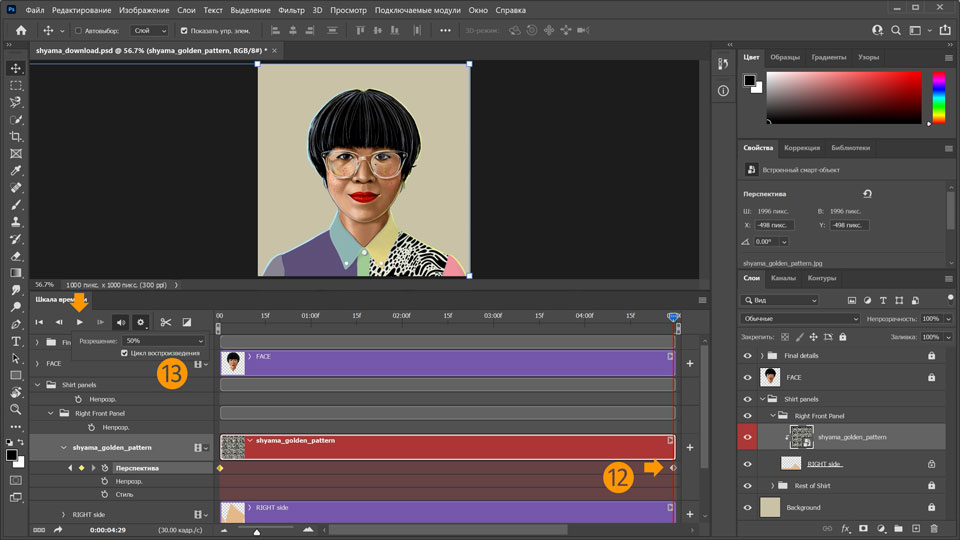The width and height of the screenshot is (960, 540).
Task: Expand the Rest of Shirt layer group
Action: tap(772, 486)
